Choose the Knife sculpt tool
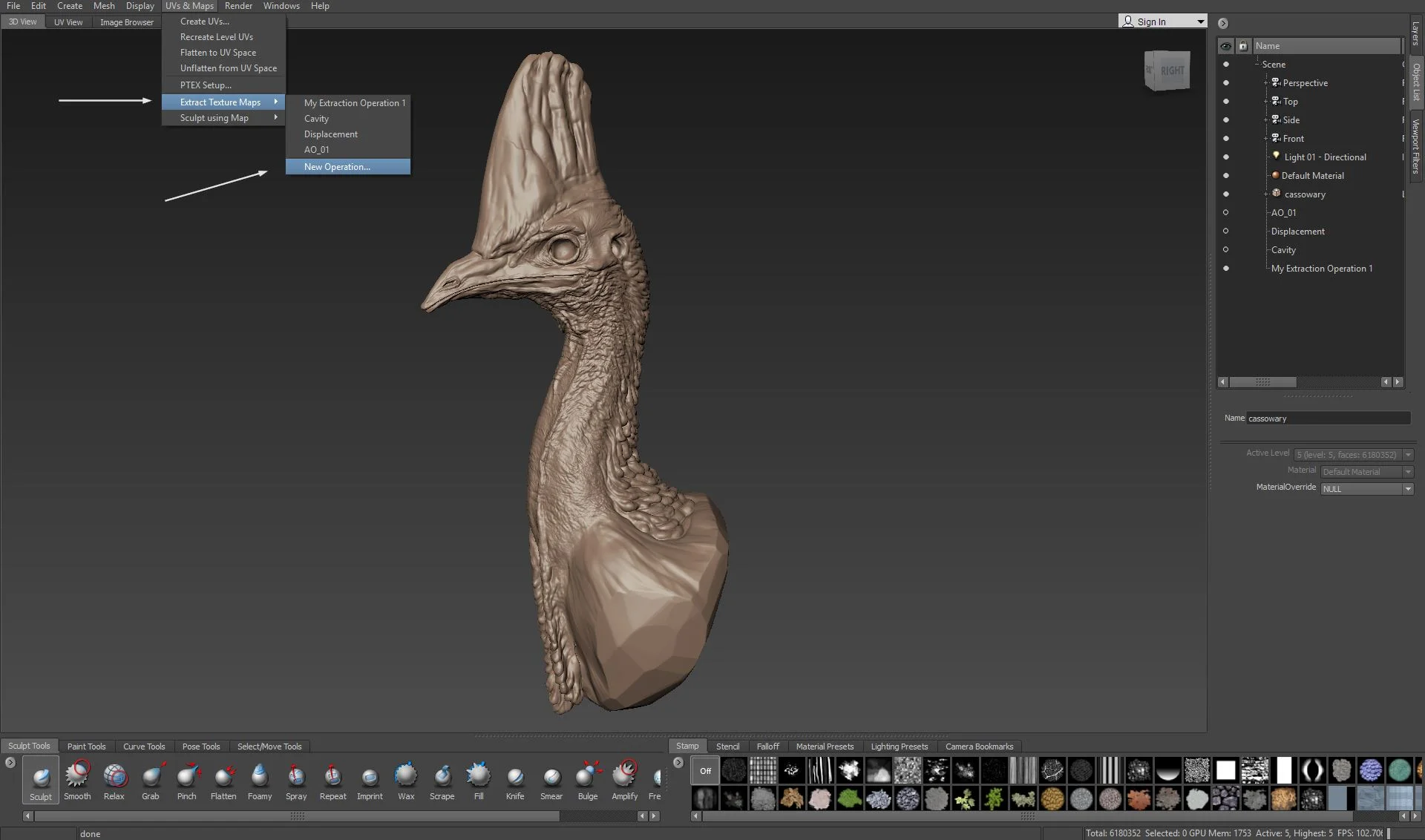 coord(515,779)
